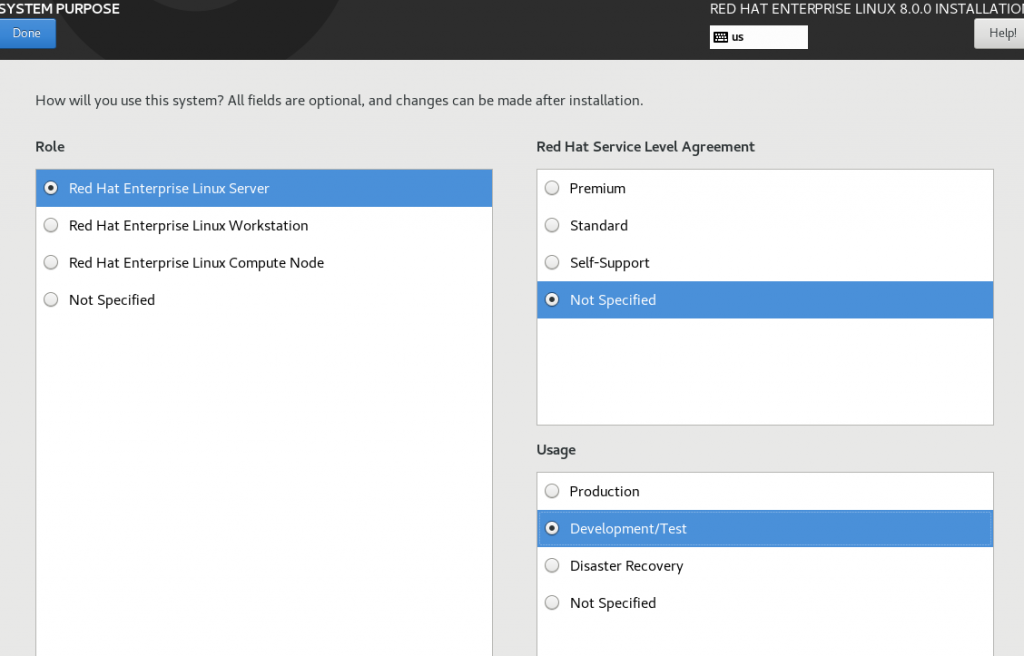
Task: Open the Help! button
Action: click(999, 33)
